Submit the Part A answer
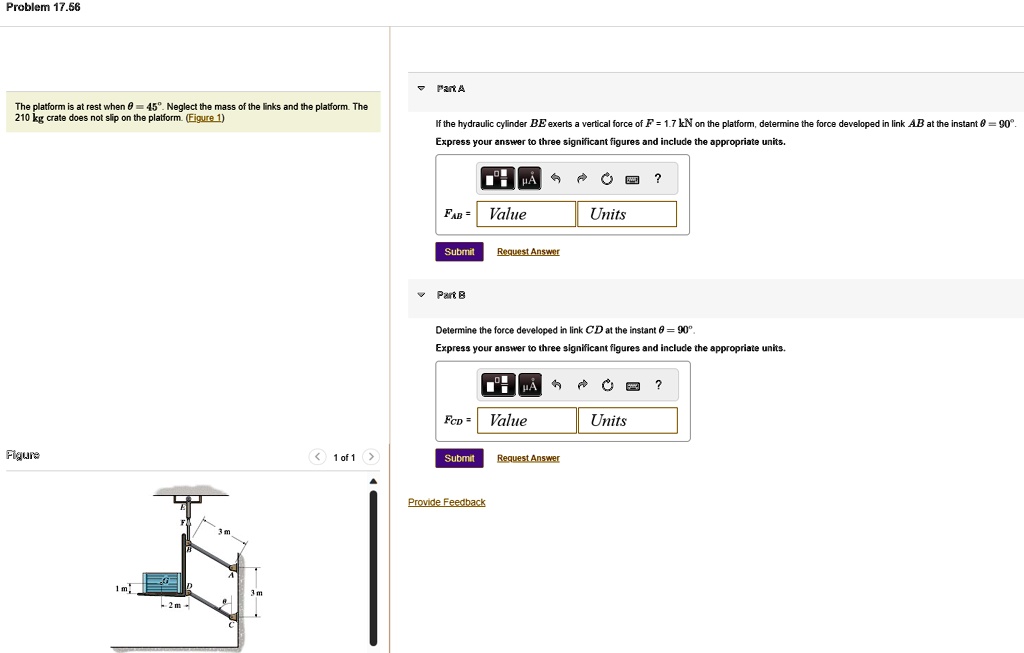Screen dimensions: 1024x653 459,251
